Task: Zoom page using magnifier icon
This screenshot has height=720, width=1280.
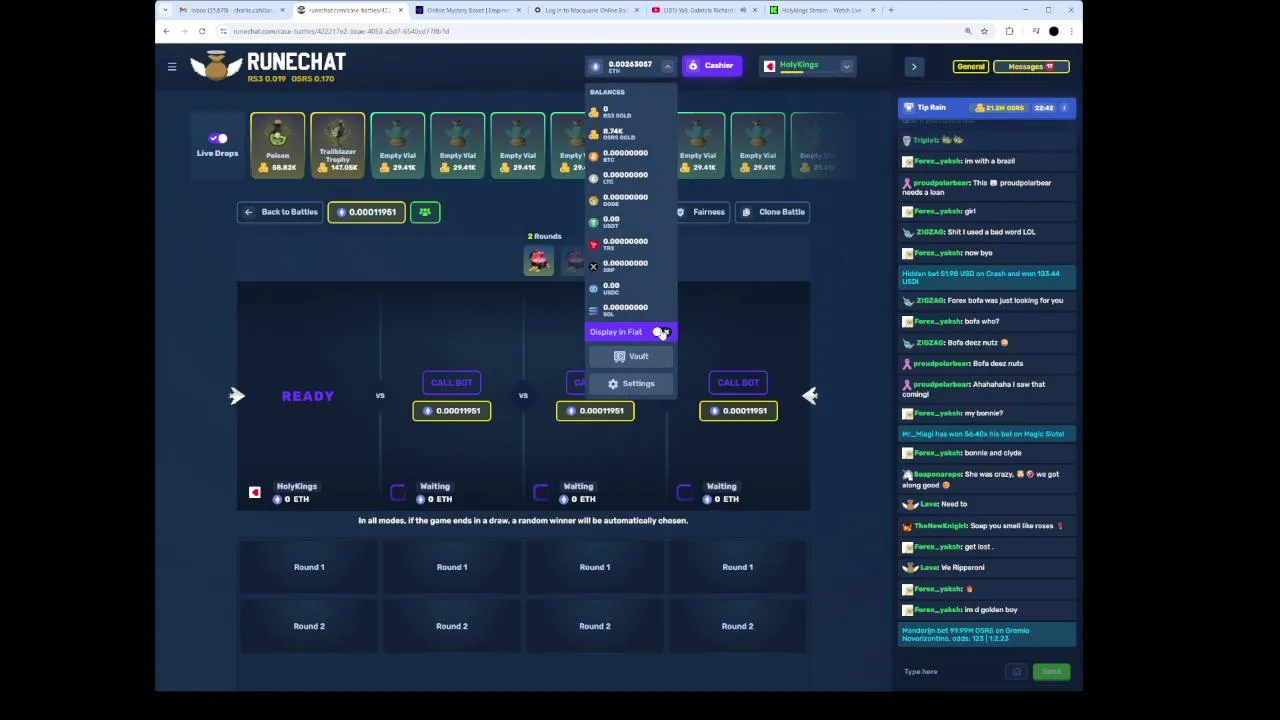Action: pos(968,31)
